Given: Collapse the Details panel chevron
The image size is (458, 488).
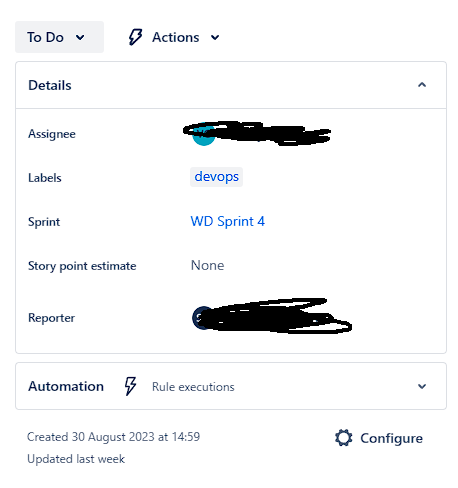Looking at the screenshot, I should [422, 85].
